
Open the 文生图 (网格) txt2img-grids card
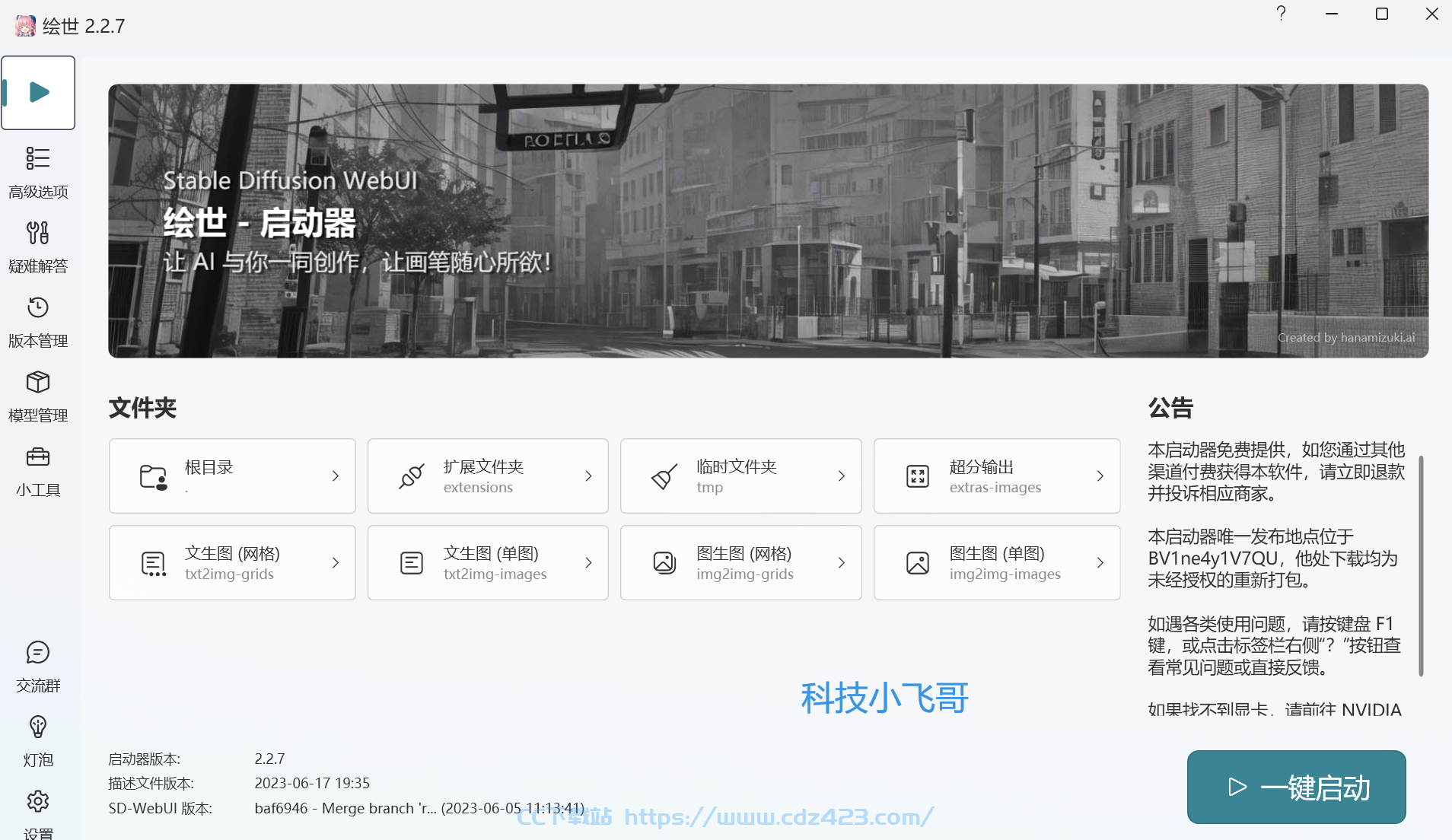[x=232, y=562]
